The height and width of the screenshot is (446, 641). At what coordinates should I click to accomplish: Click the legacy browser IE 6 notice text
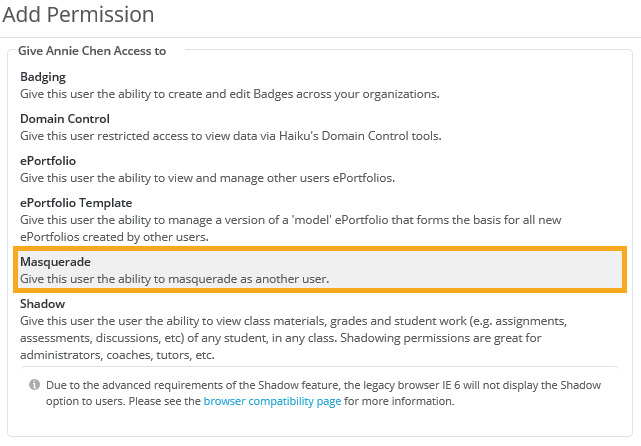(x=300, y=385)
